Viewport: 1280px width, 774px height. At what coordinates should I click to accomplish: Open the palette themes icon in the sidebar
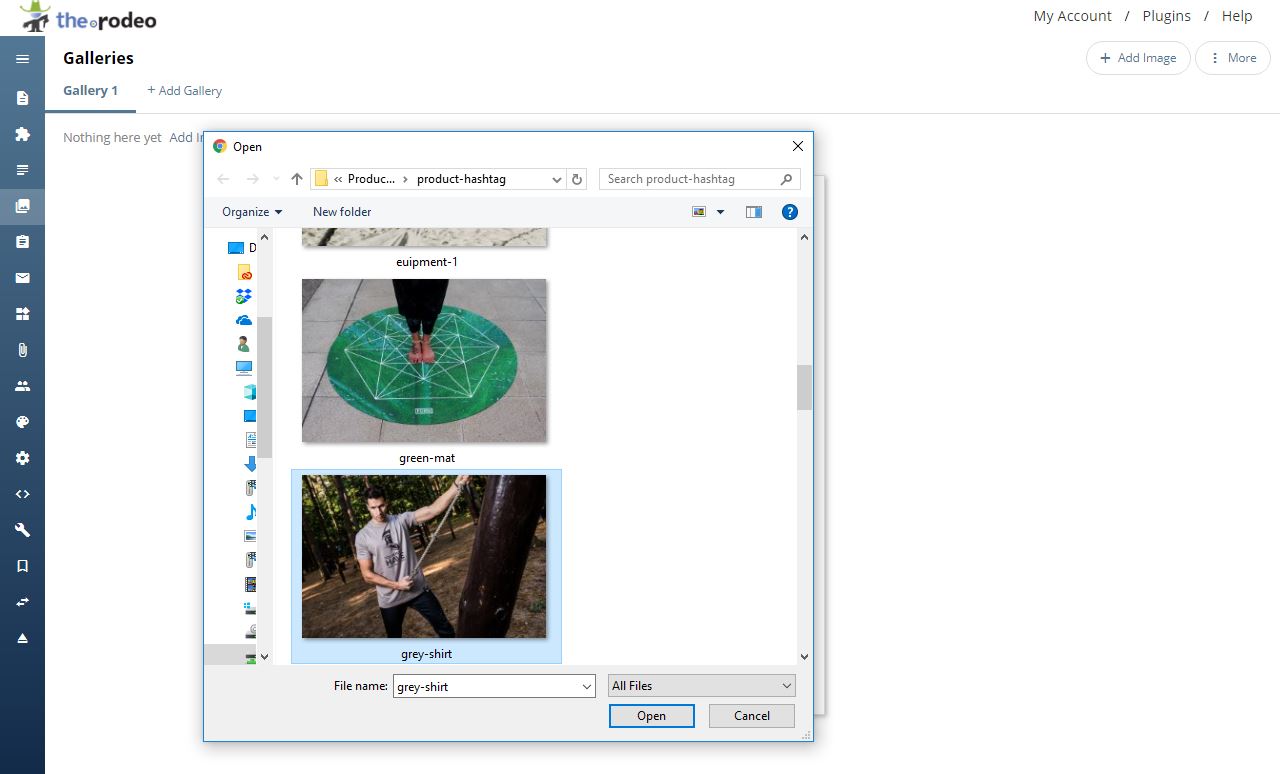[22, 422]
